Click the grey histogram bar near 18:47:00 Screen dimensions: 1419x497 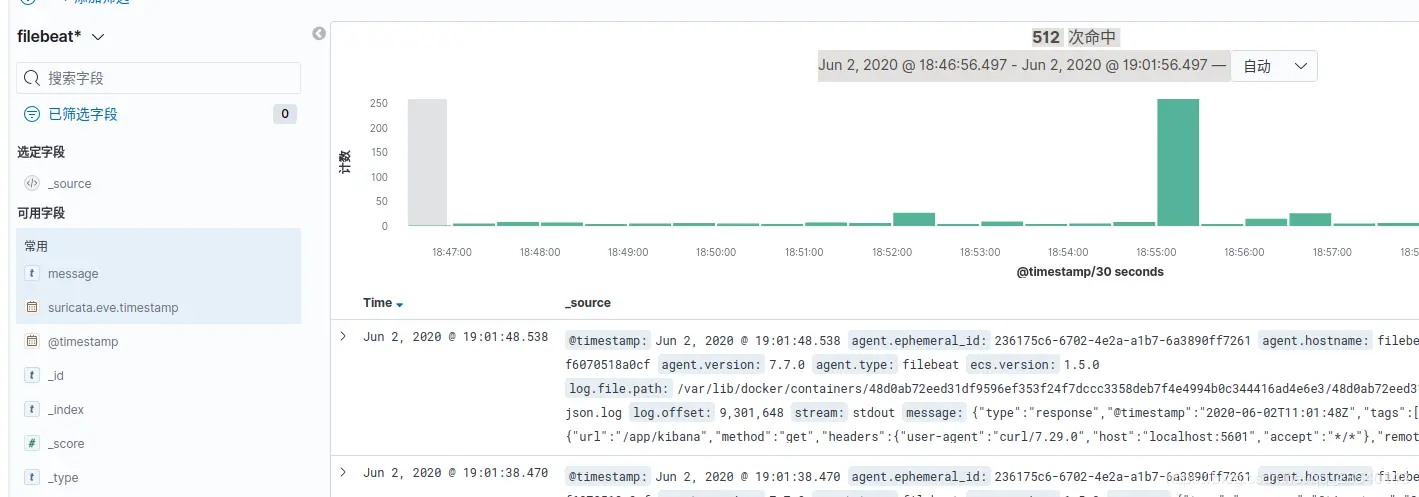[x=427, y=162]
